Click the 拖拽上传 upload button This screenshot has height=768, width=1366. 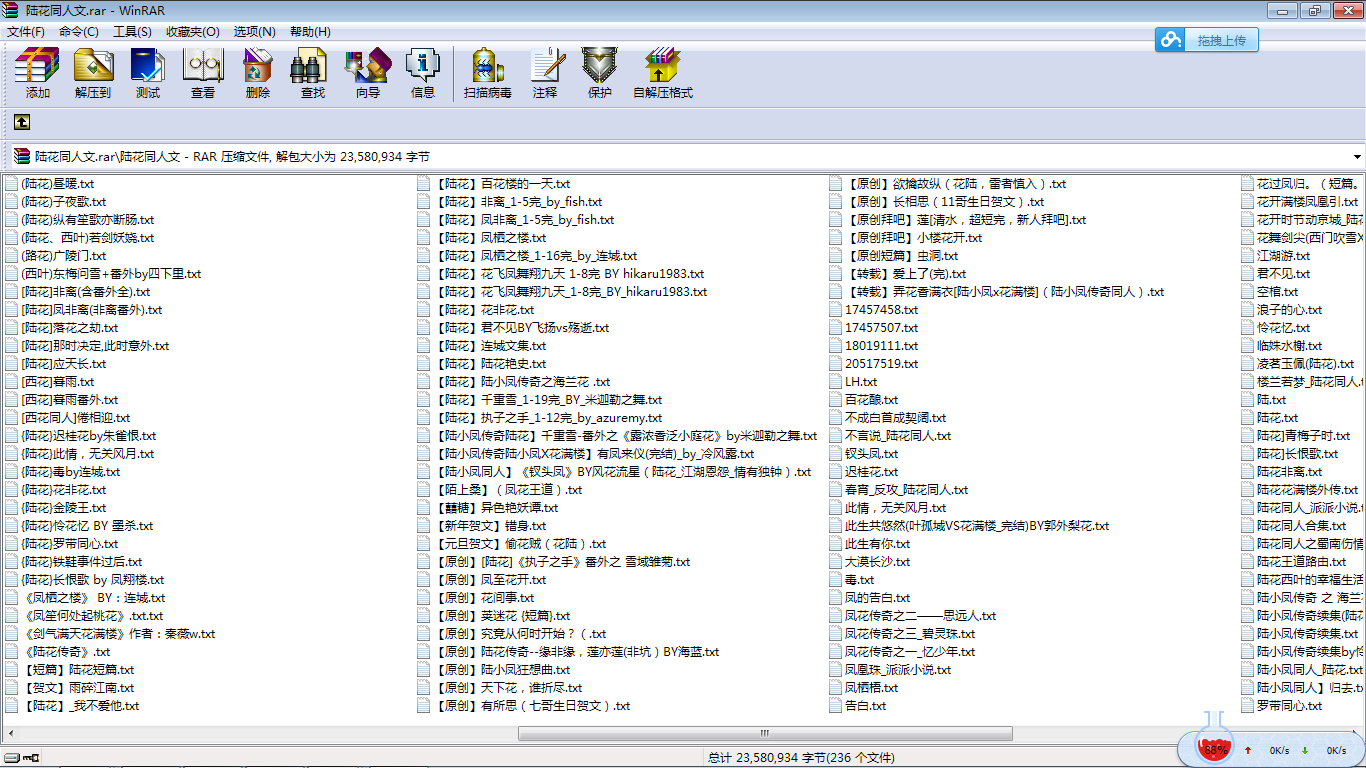click(1207, 40)
